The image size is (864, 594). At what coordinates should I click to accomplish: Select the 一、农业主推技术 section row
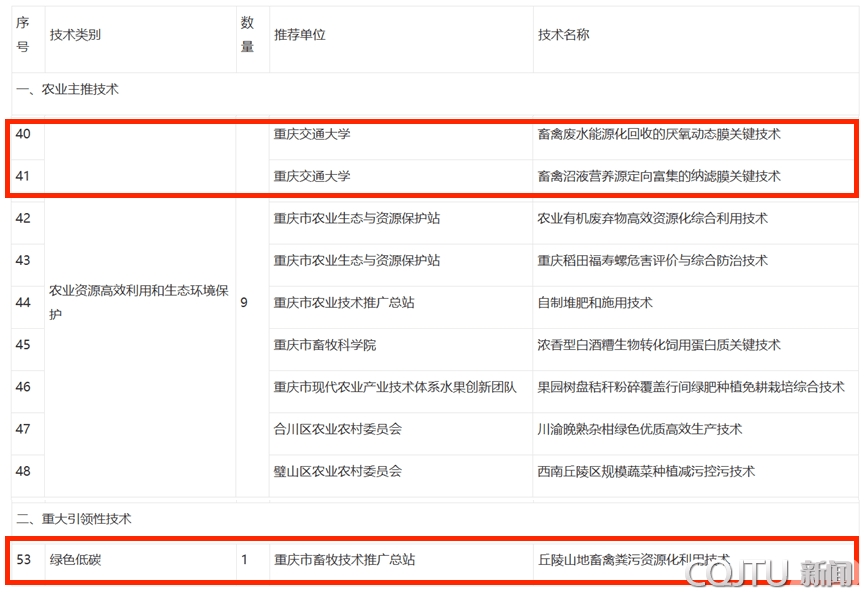tap(67, 89)
